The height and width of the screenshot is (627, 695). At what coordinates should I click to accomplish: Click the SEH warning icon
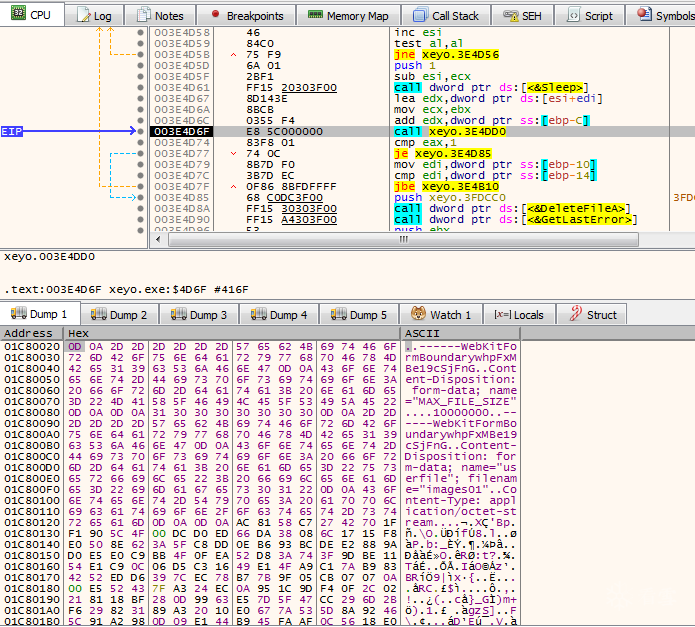pyautogui.click(x=511, y=16)
